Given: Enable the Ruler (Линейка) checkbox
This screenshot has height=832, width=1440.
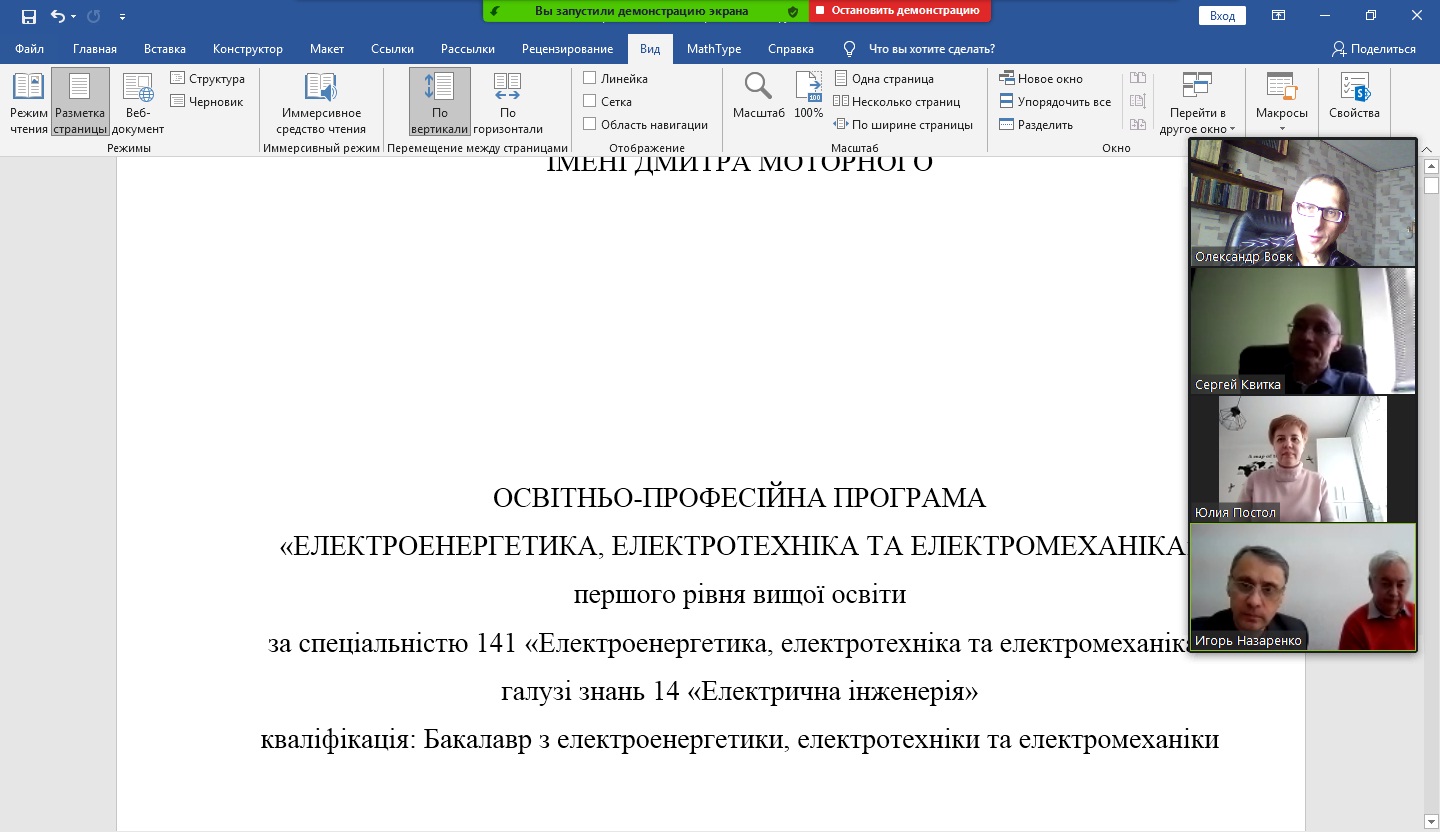Looking at the screenshot, I should tap(590, 78).
